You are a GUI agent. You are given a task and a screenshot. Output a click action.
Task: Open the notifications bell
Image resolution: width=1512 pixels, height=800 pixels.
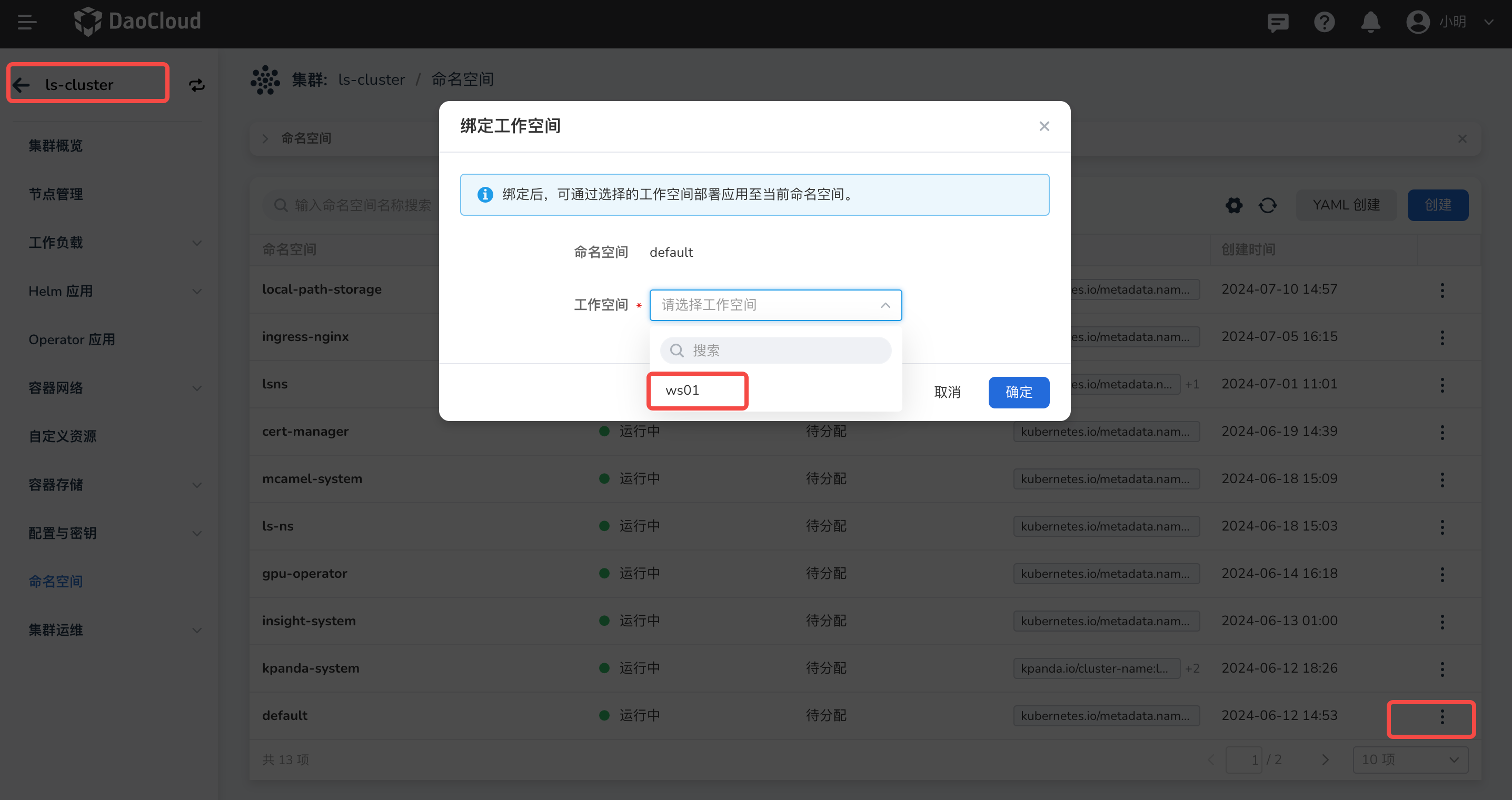click(x=1370, y=22)
